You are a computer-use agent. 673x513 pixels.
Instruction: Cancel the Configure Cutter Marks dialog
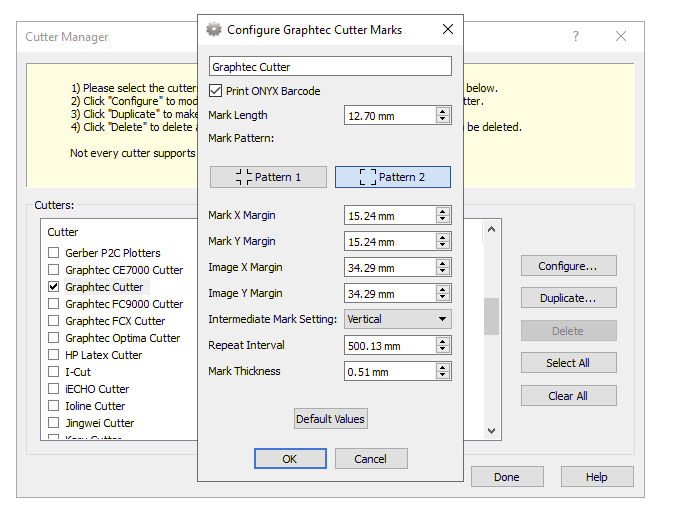click(x=371, y=459)
